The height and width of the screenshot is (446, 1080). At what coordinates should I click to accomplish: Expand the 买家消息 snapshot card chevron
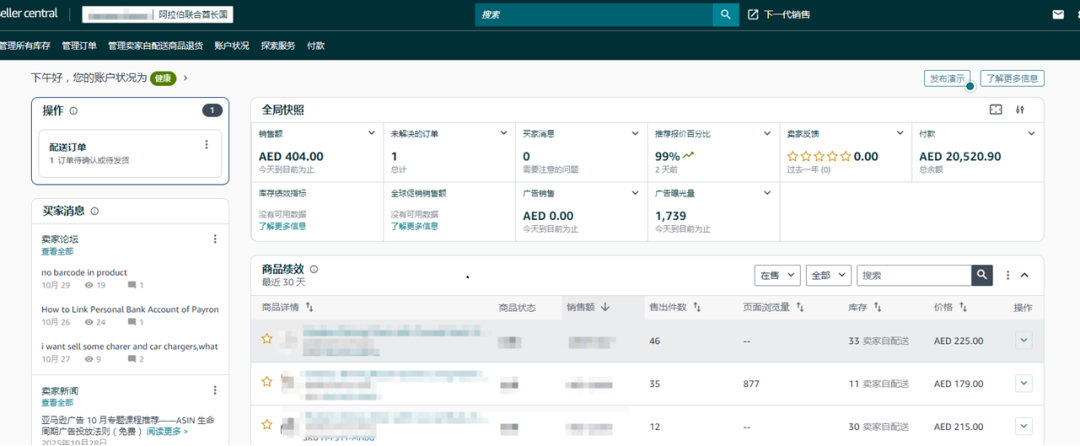[636, 134]
